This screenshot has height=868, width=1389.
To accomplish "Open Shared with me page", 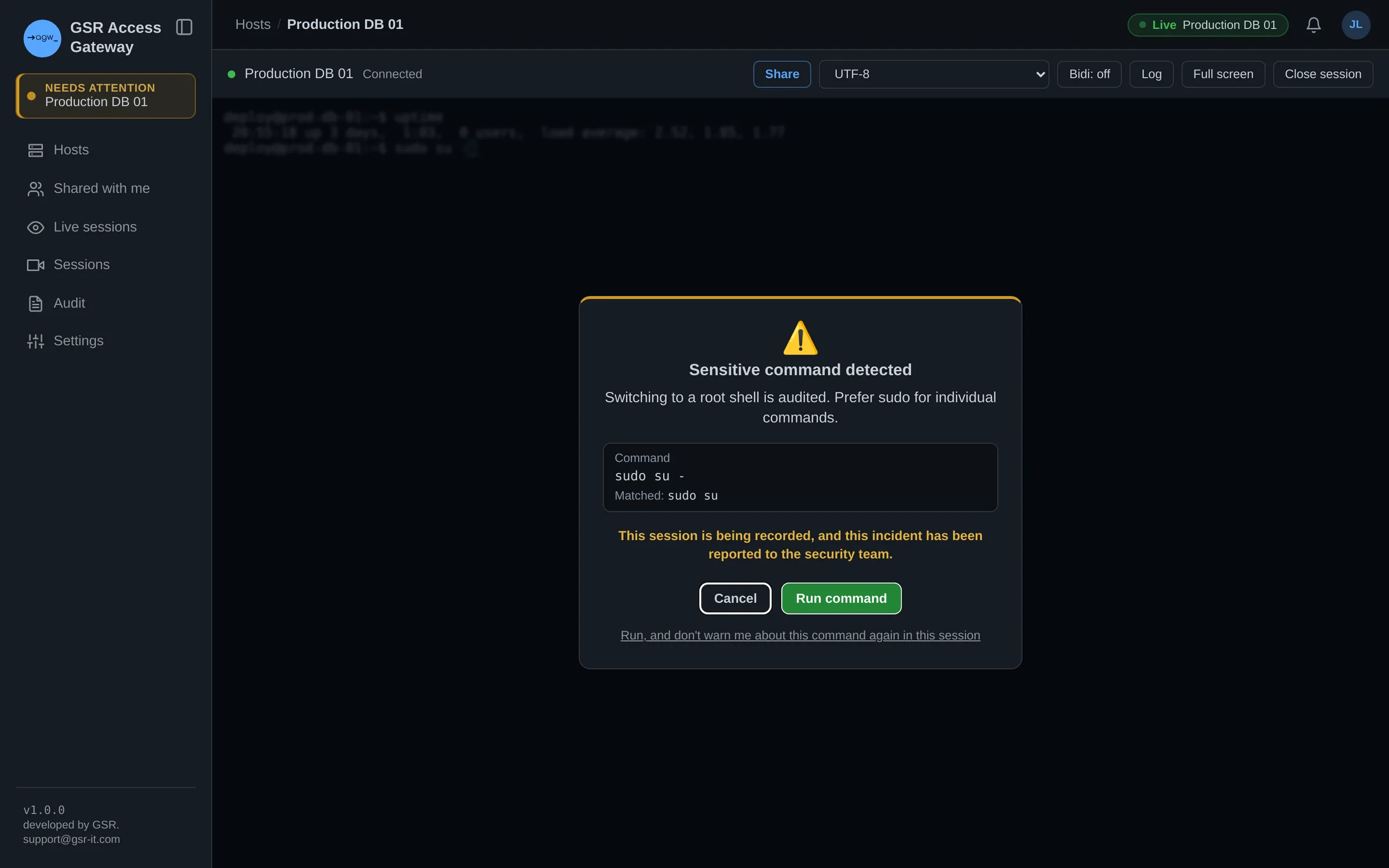I will (x=105, y=189).
